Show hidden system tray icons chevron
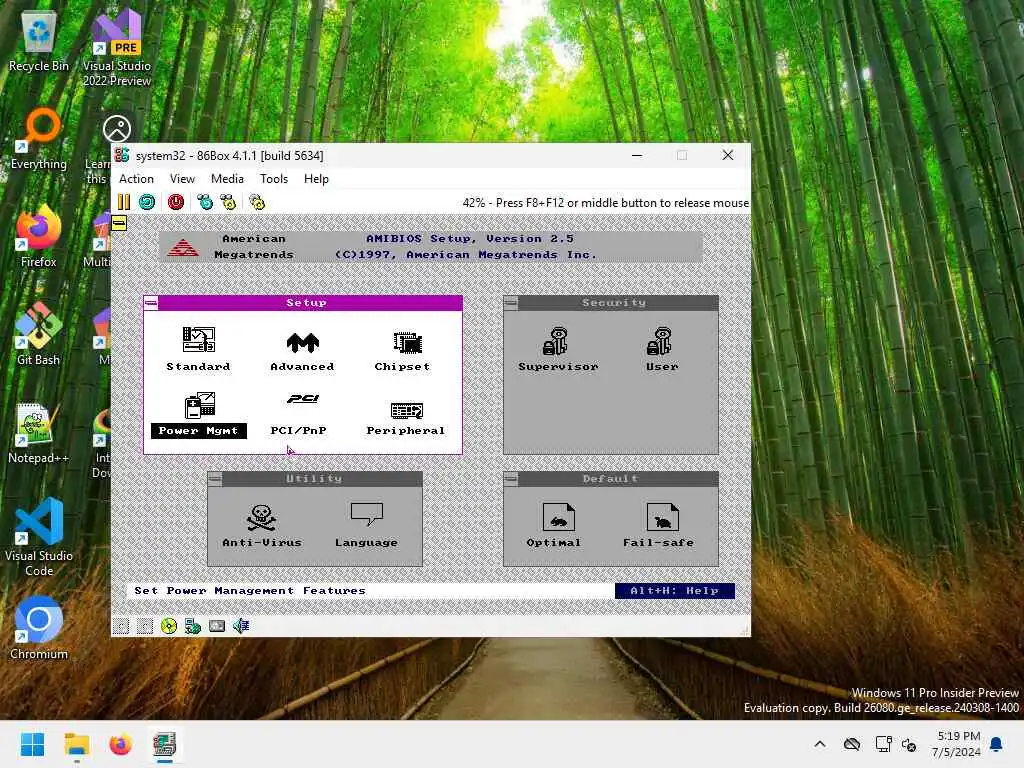 click(820, 744)
